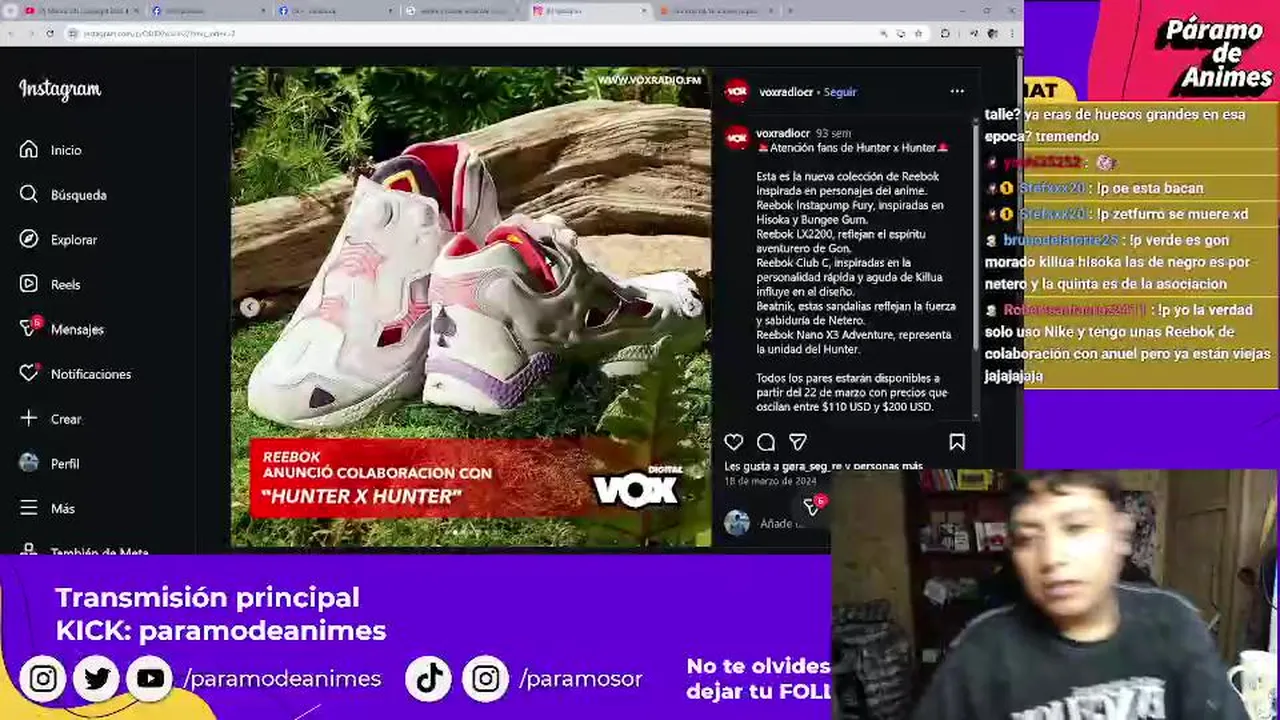The width and height of the screenshot is (1280, 720).
Task: Show previous carousel image arrow
Action: (x=249, y=308)
